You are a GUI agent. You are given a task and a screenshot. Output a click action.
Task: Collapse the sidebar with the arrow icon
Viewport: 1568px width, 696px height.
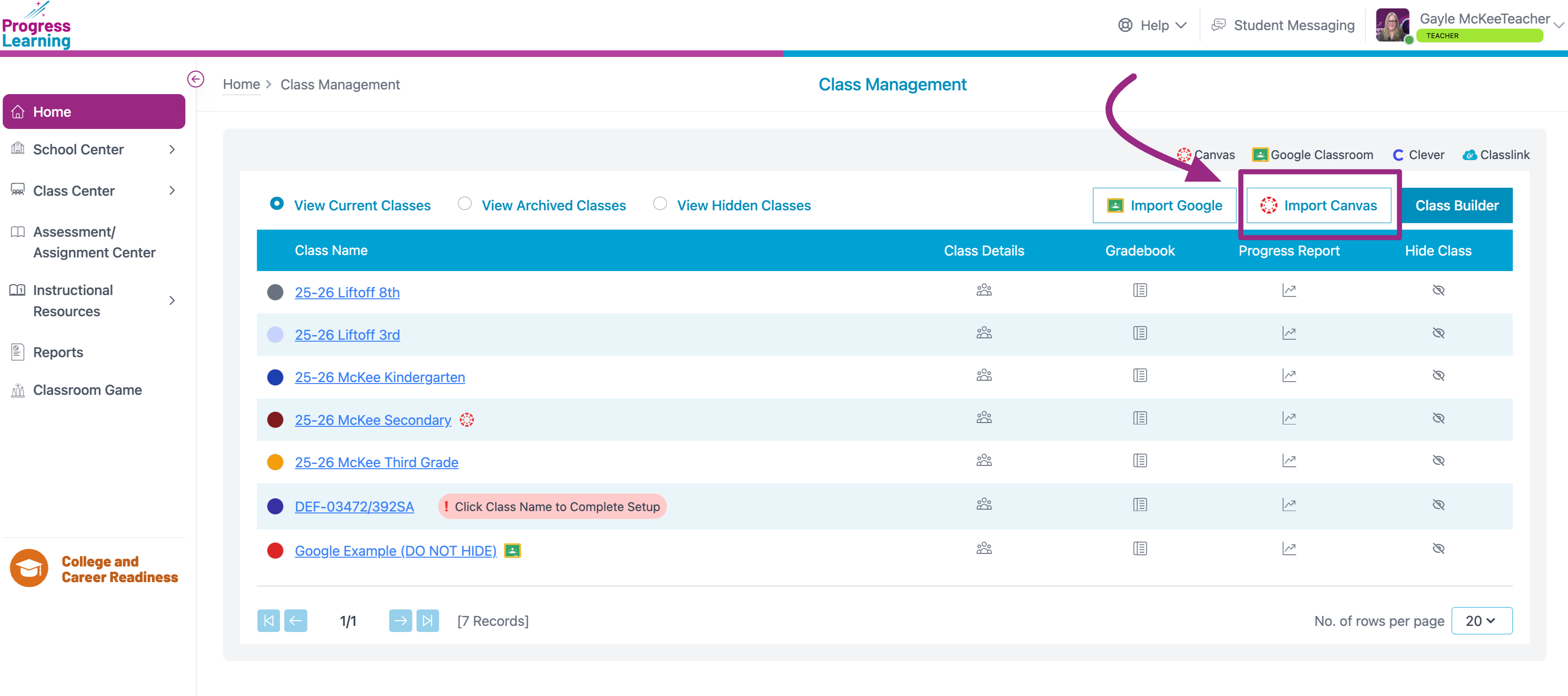[195, 79]
